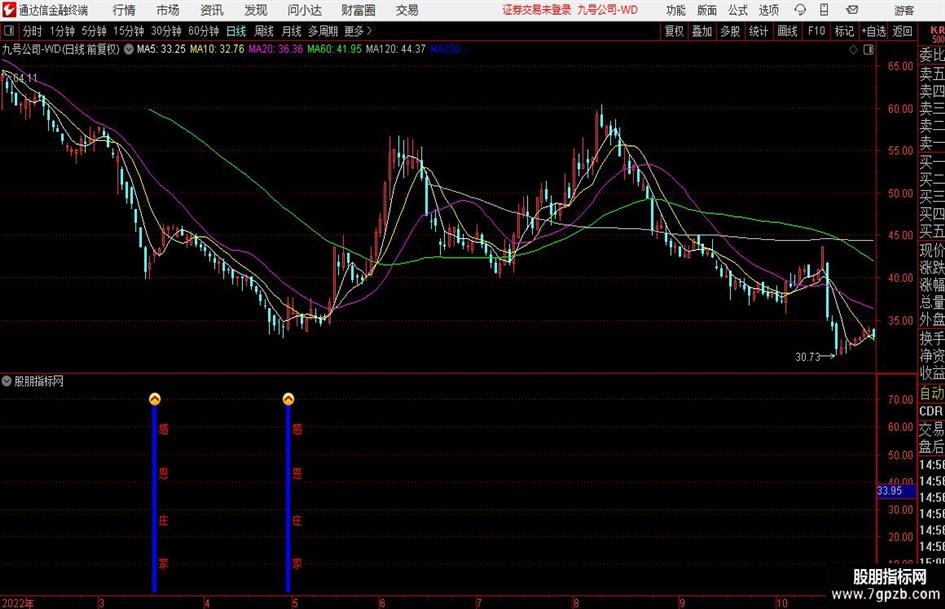Switch to 分时 chart tab

[32, 31]
